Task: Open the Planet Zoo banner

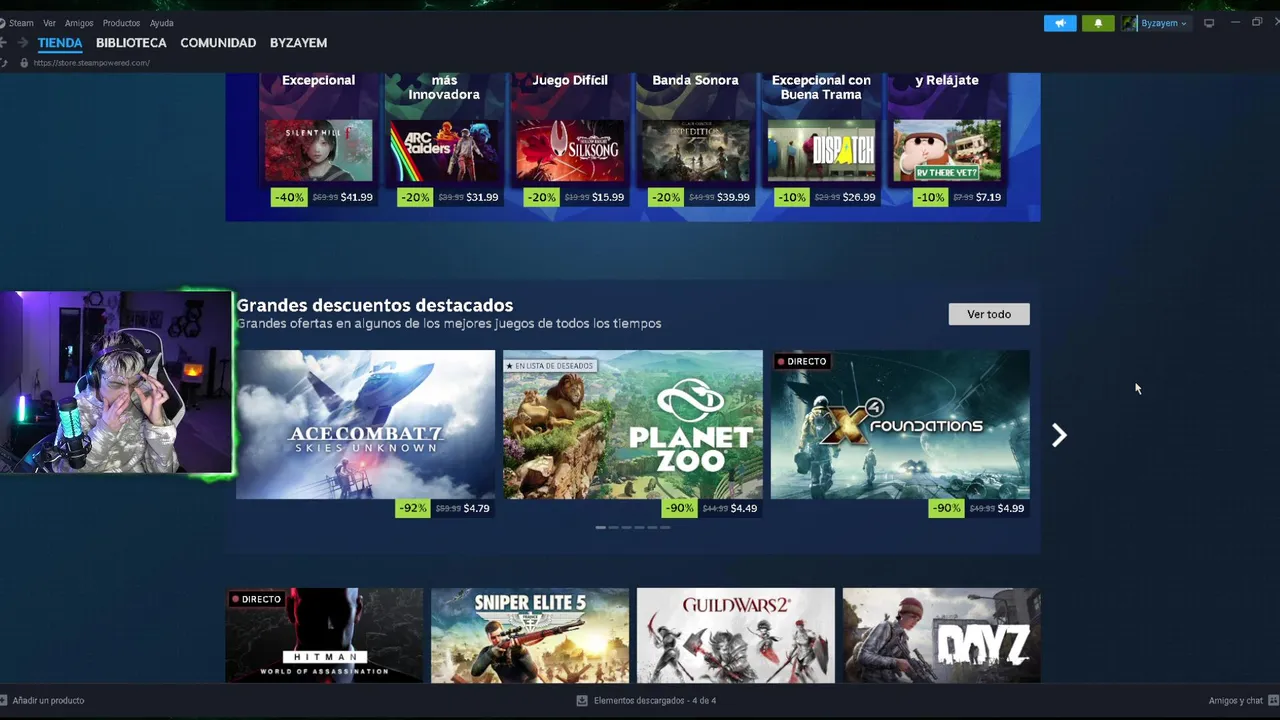Action: click(633, 424)
